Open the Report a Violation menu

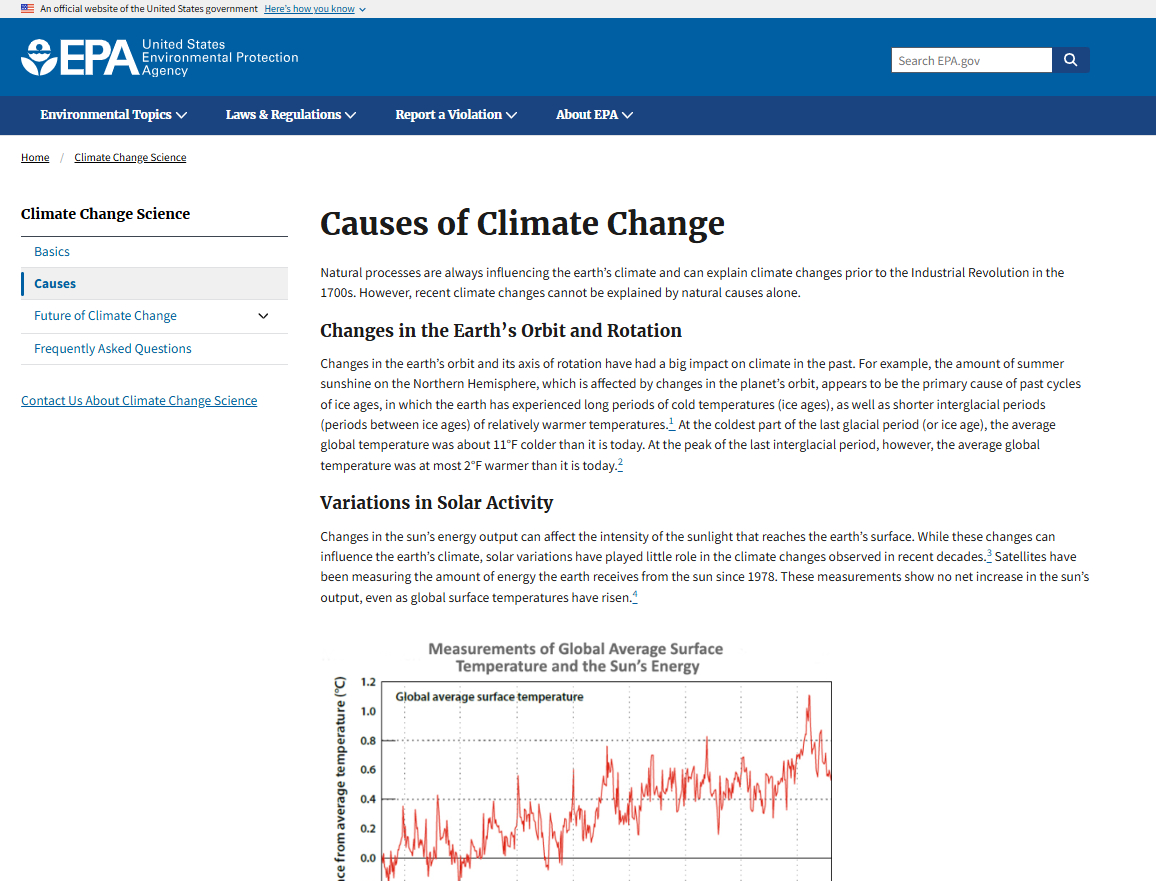coord(455,115)
